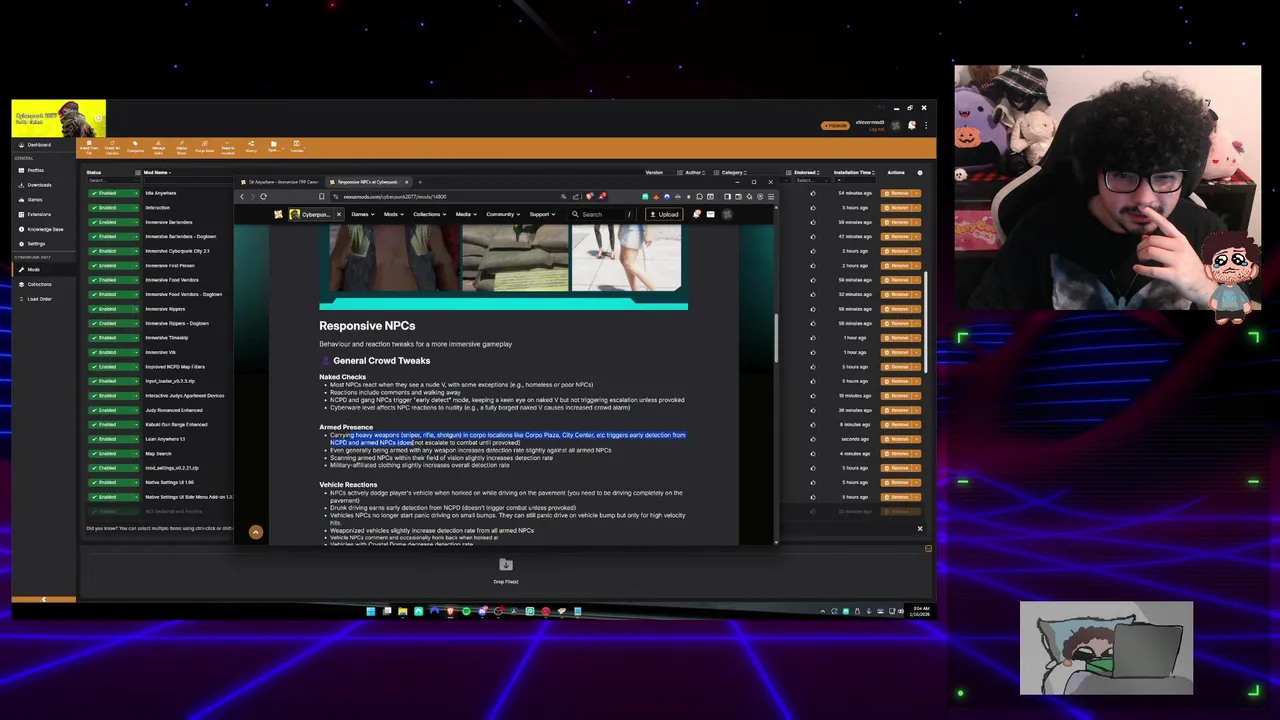Click History toolbar icon
Image resolution: width=1280 pixels, height=720 pixels.
click(x=251, y=147)
